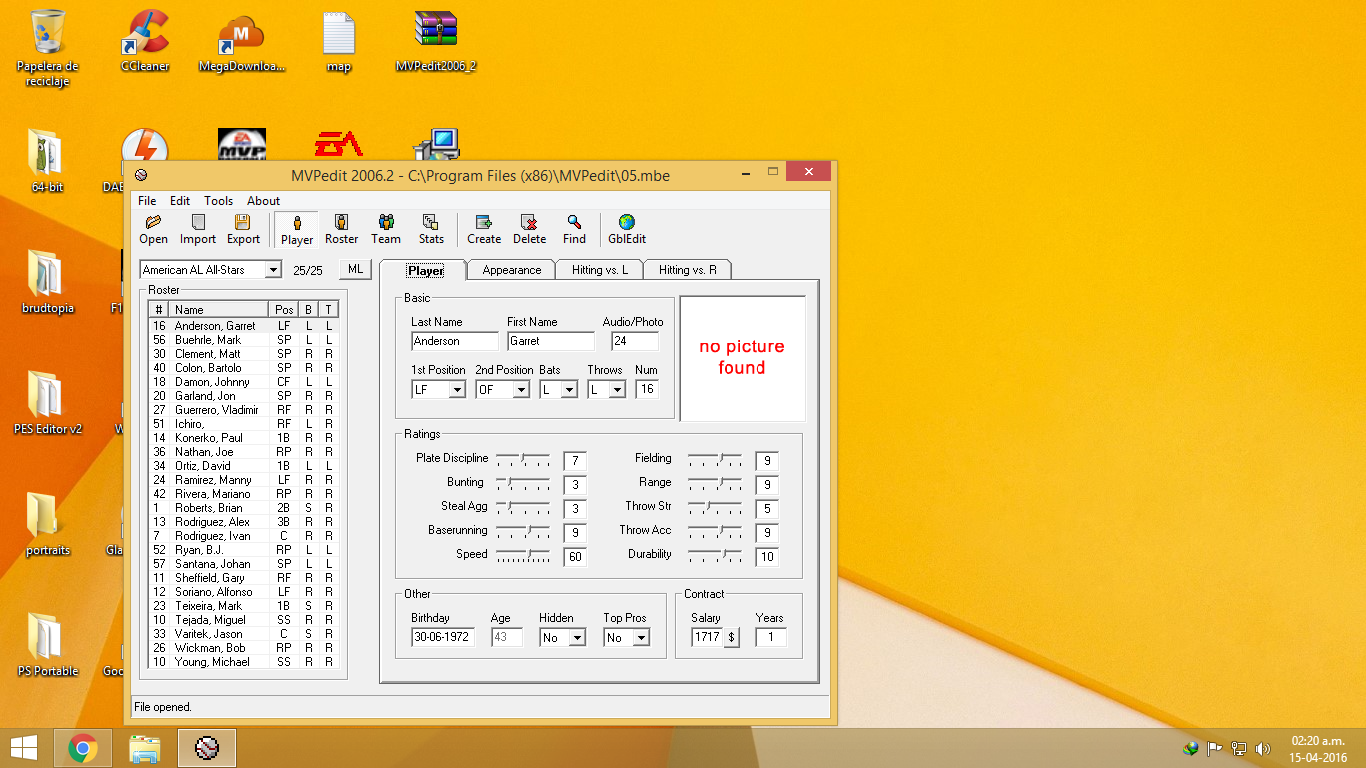1366x768 pixels.
Task: Open CCleaner desktop shortcut
Action: click(145, 41)
